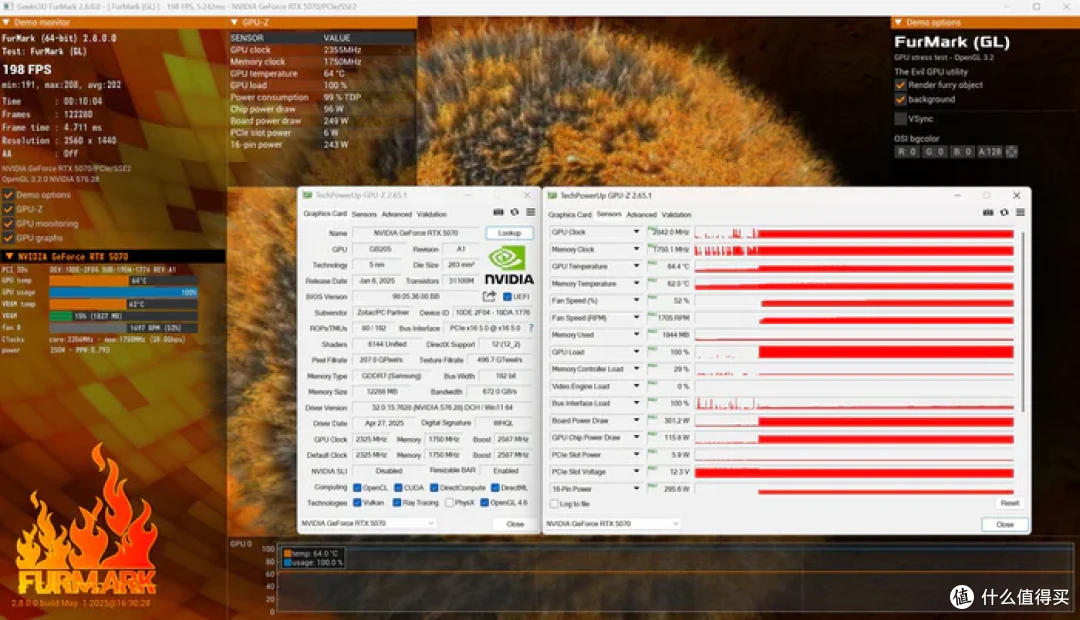The height and width of the screenshot is (620, 1080).
Task: Click the NVIDIA logo in GPU-Z
Action: click(509, 266)
